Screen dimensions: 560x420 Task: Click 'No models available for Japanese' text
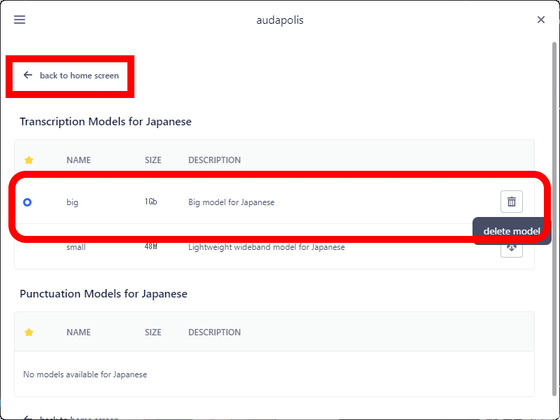pyautogui.click(x=85, y=374)
